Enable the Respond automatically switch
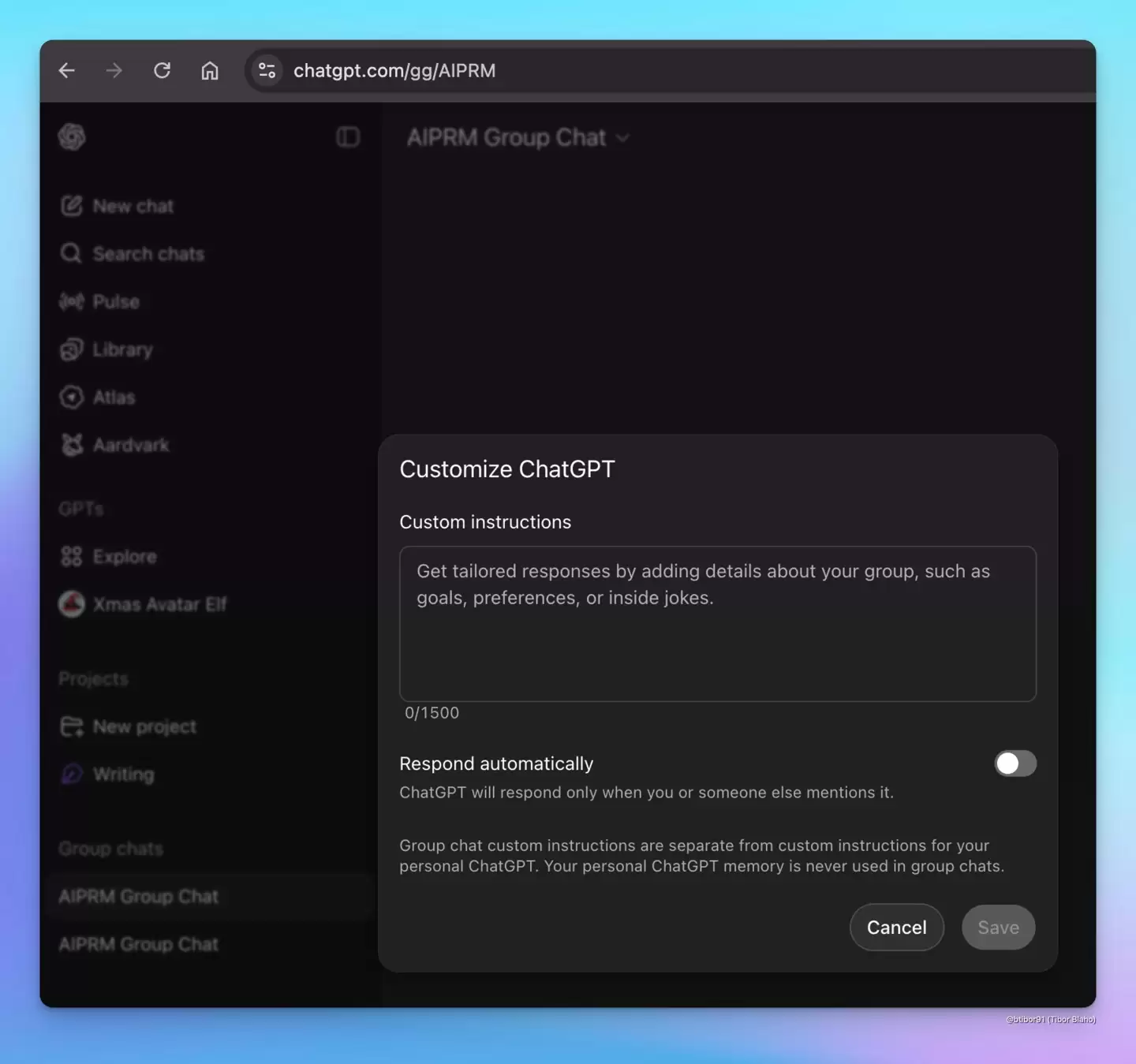Image resolution: width=1136 pixels, height=1064 pixels. click(1015, 763)
